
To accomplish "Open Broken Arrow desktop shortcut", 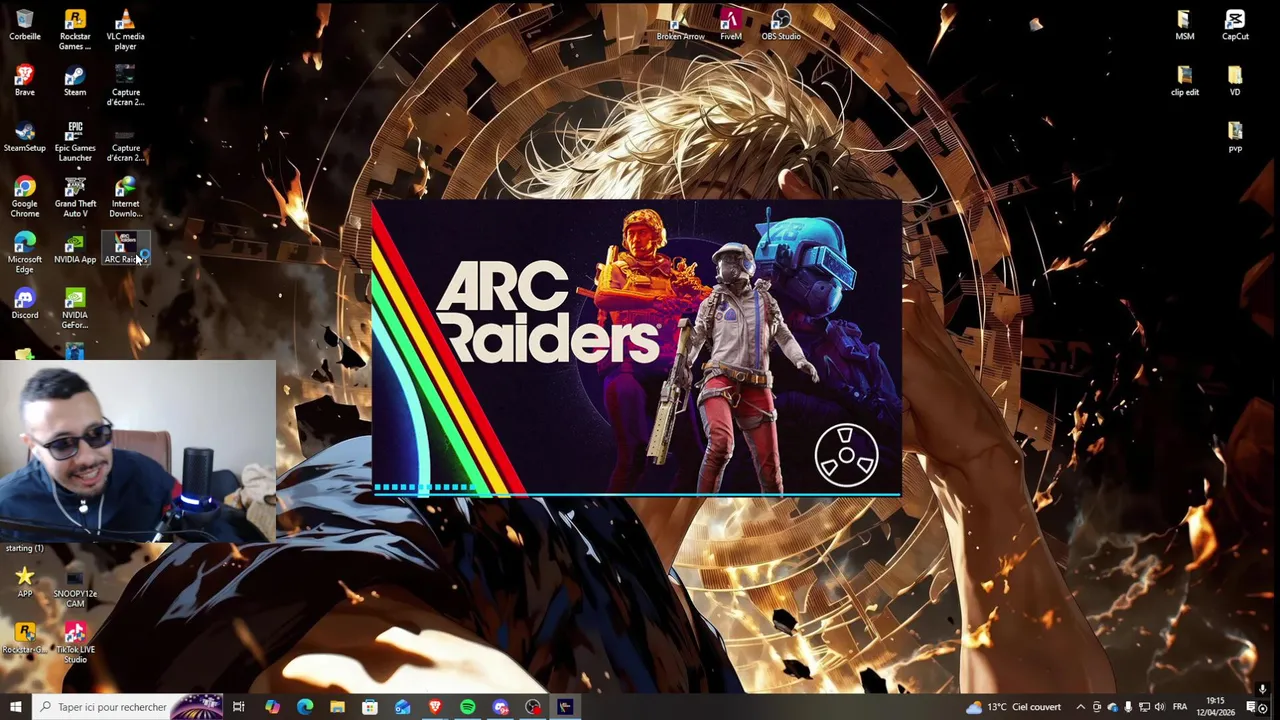I will 680,25.
